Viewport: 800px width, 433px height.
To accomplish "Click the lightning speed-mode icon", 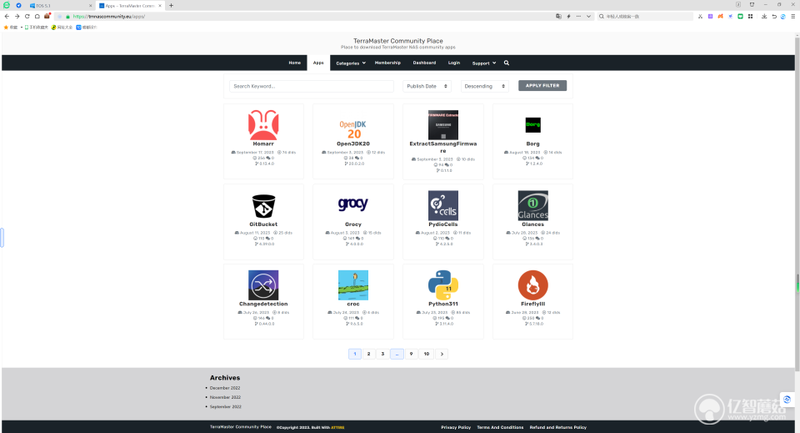I will pos(568,16).
